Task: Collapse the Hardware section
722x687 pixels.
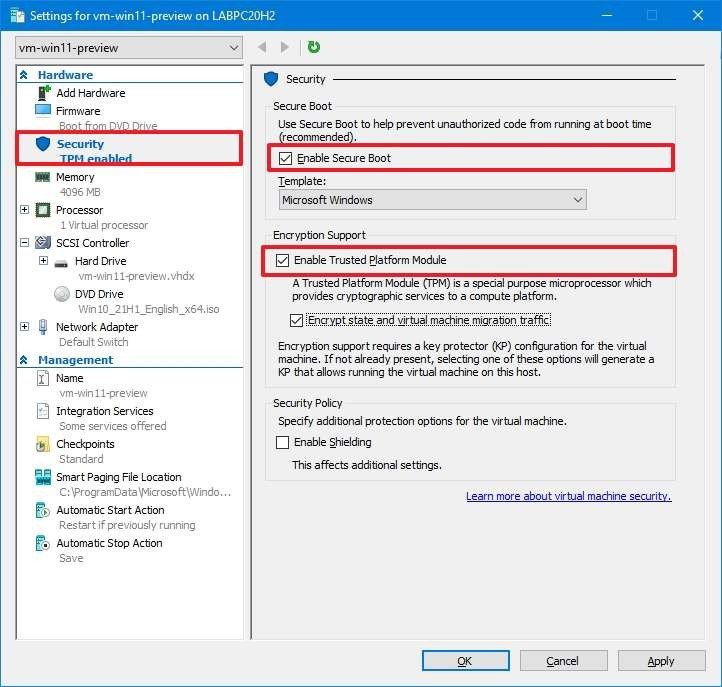Action: coord(24,75)
